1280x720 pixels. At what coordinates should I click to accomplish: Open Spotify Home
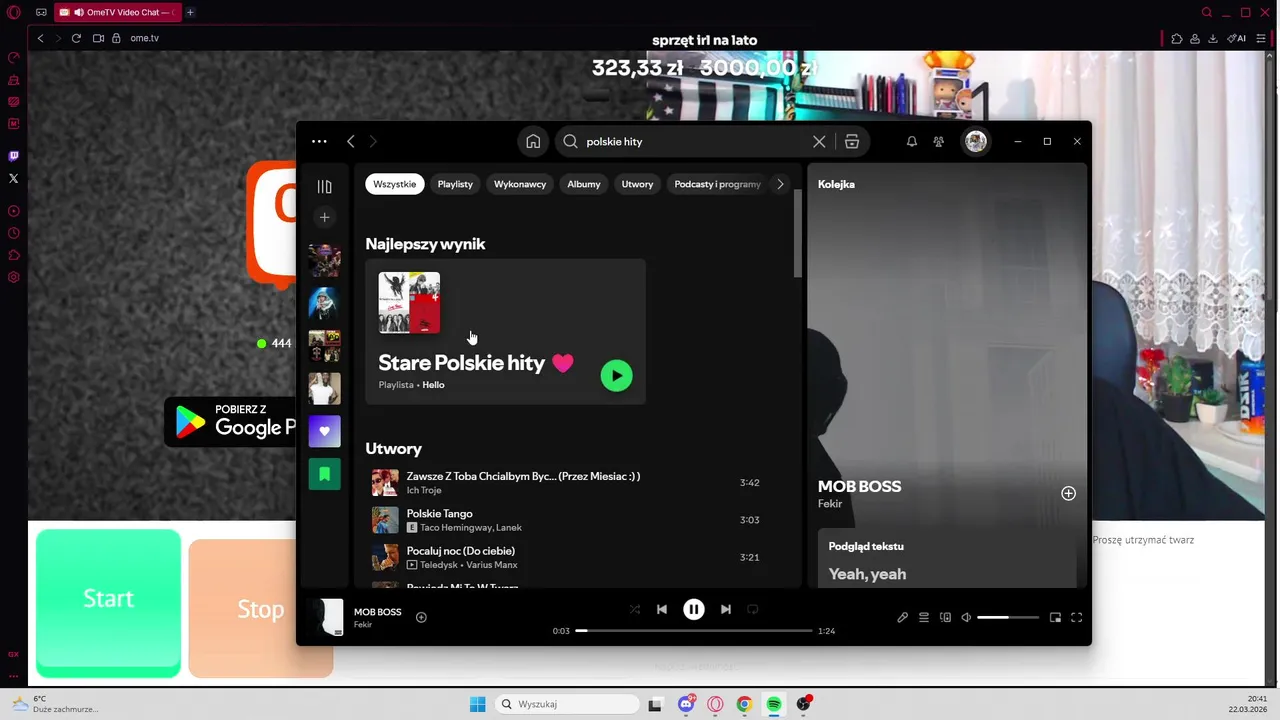pyautogui.click(x=533, y=142)
